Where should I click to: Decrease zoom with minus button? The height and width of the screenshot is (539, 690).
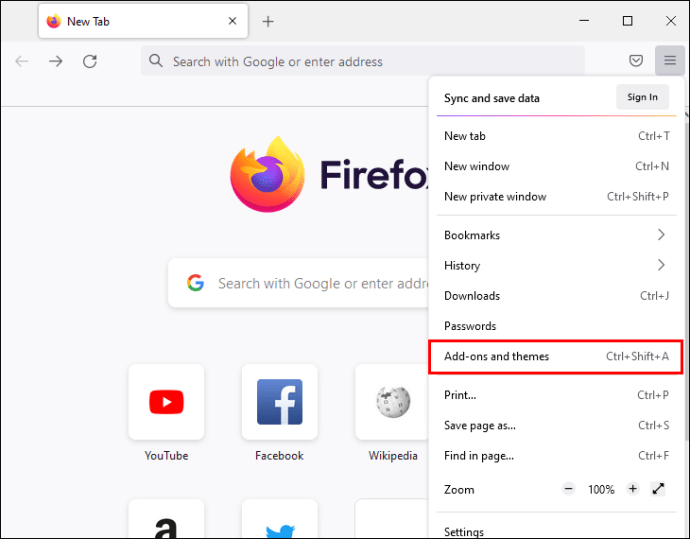(569, 489)
